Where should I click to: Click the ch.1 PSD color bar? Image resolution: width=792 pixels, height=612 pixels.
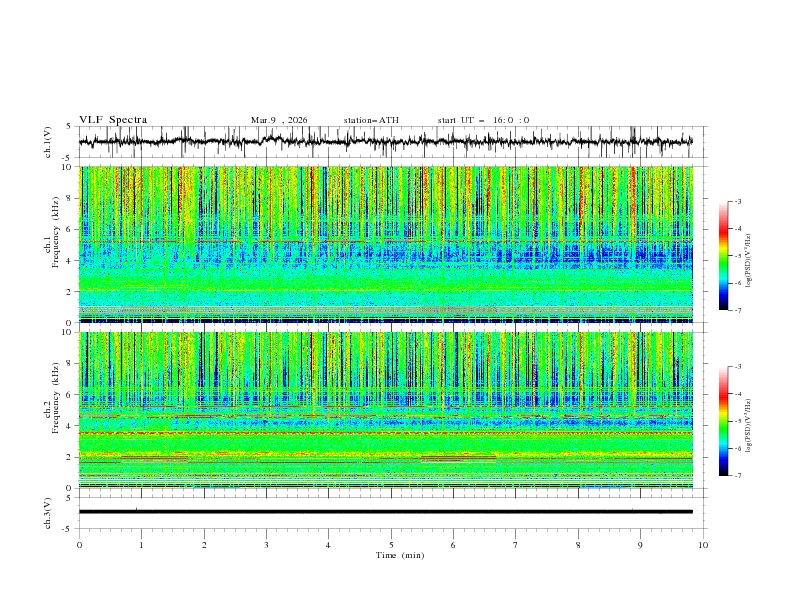point(723,256)
